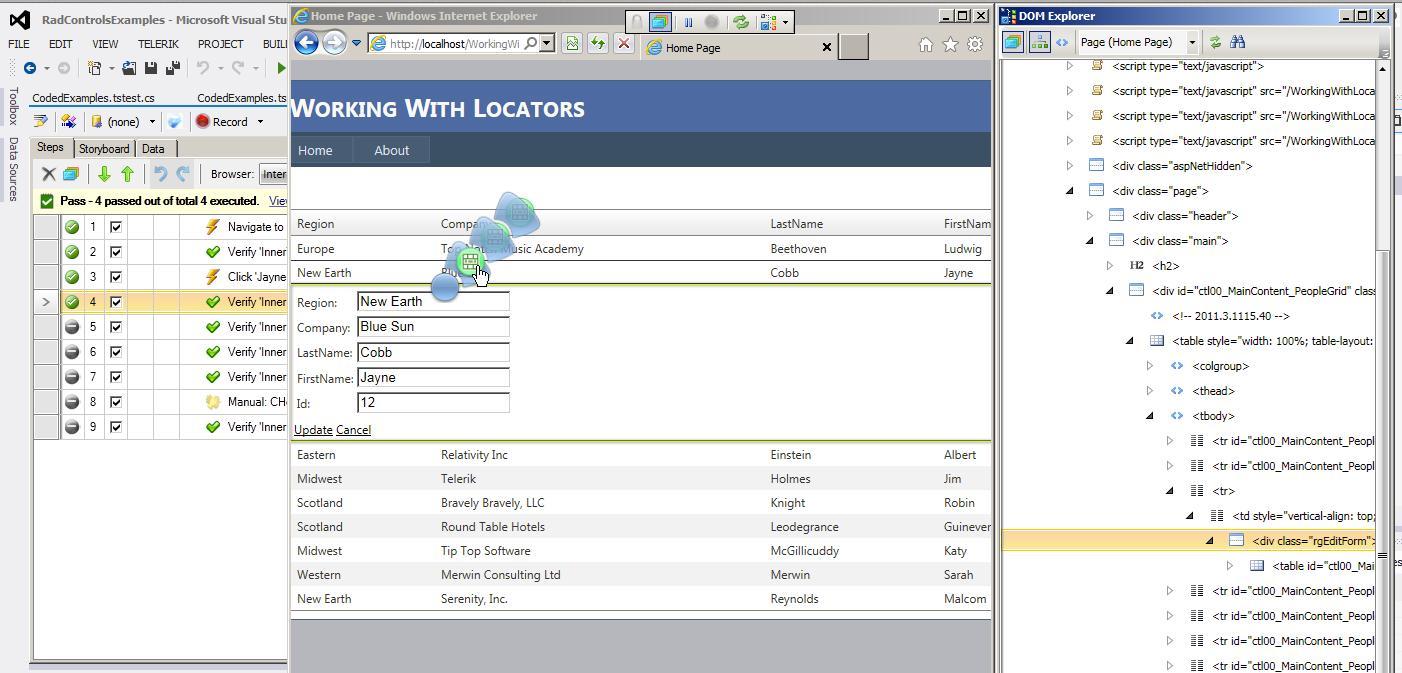Open Internet Explorer tools gear
This screenshot has width=1402, height=673.
coord(975,44)
